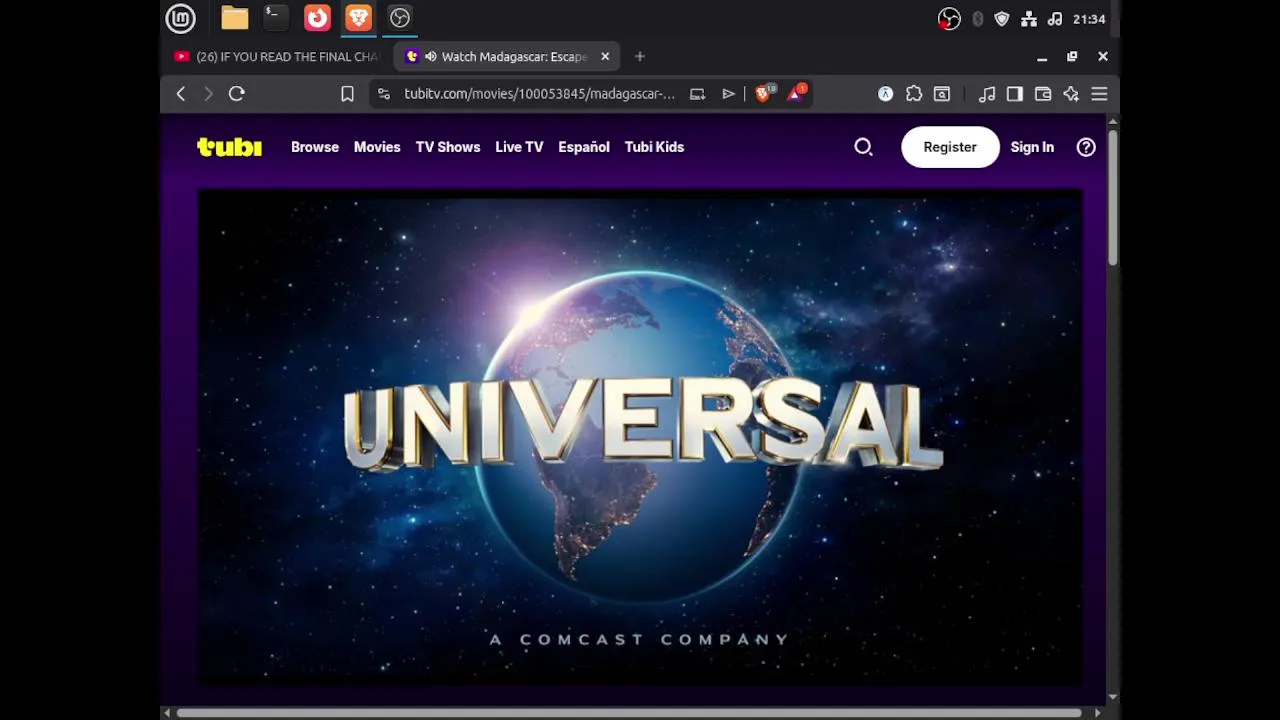Open the sound volume tray icon
Viewport: 1280px width, 720px height.
click(1055, 19)
